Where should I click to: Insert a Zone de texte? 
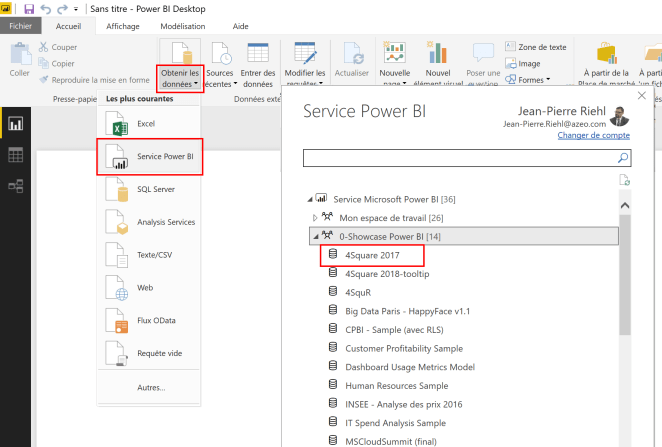tap(536, 47)
